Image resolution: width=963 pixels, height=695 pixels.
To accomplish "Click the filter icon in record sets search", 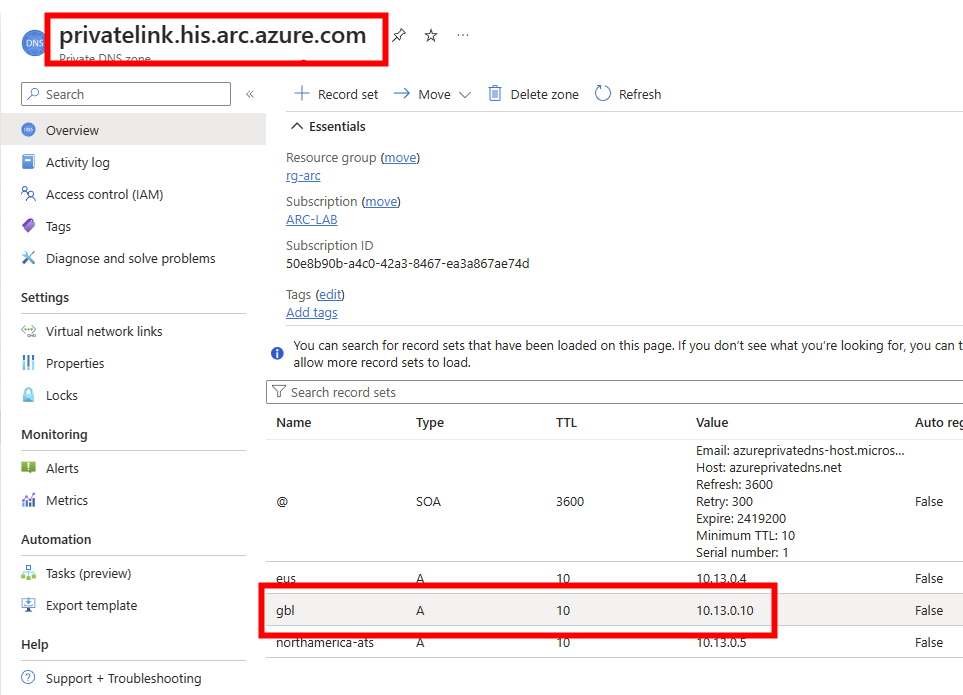I will click(279, 392).
